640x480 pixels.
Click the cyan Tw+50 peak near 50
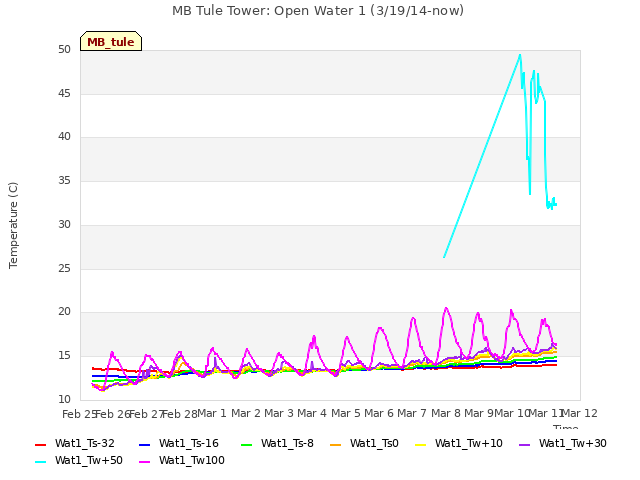pyautogui.click(x=520, y=55)
